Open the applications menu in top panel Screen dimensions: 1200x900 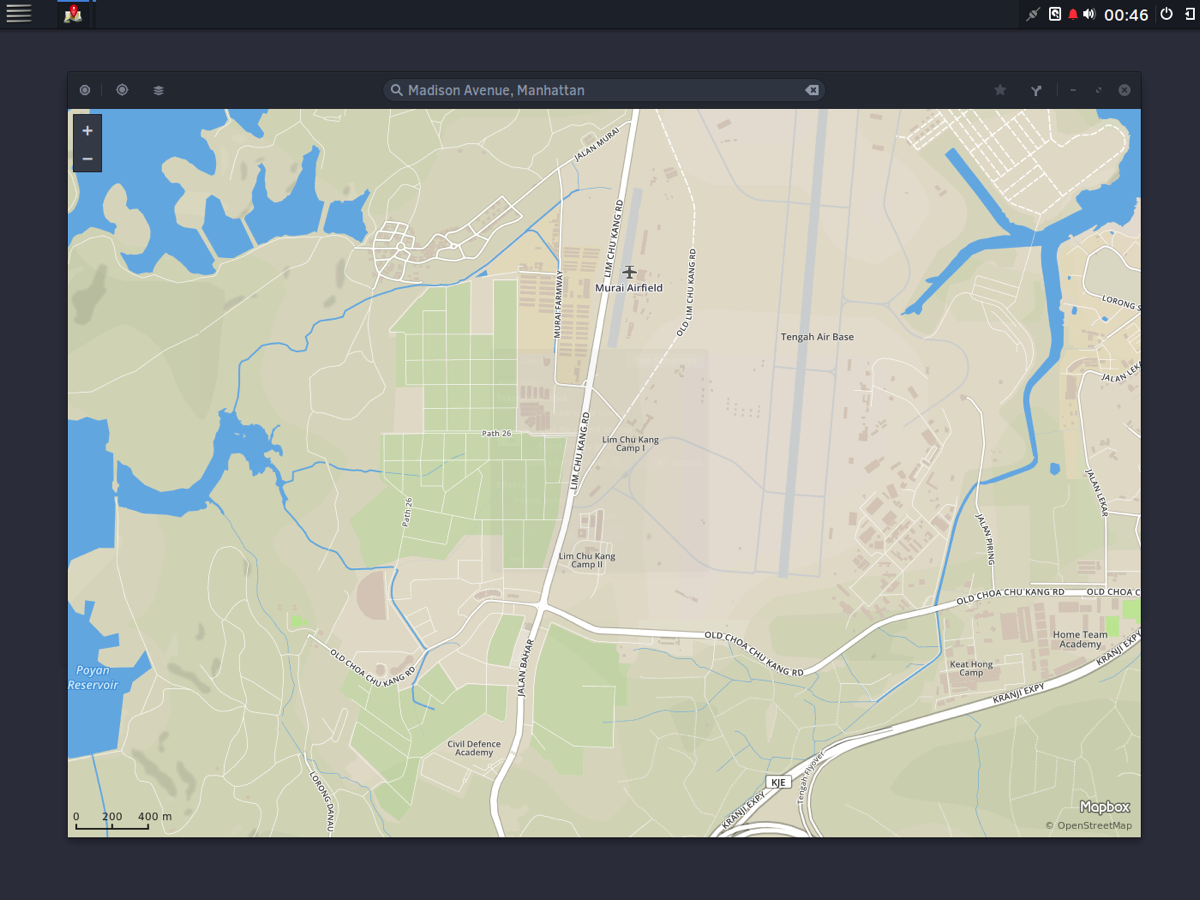tap(19, 14)
